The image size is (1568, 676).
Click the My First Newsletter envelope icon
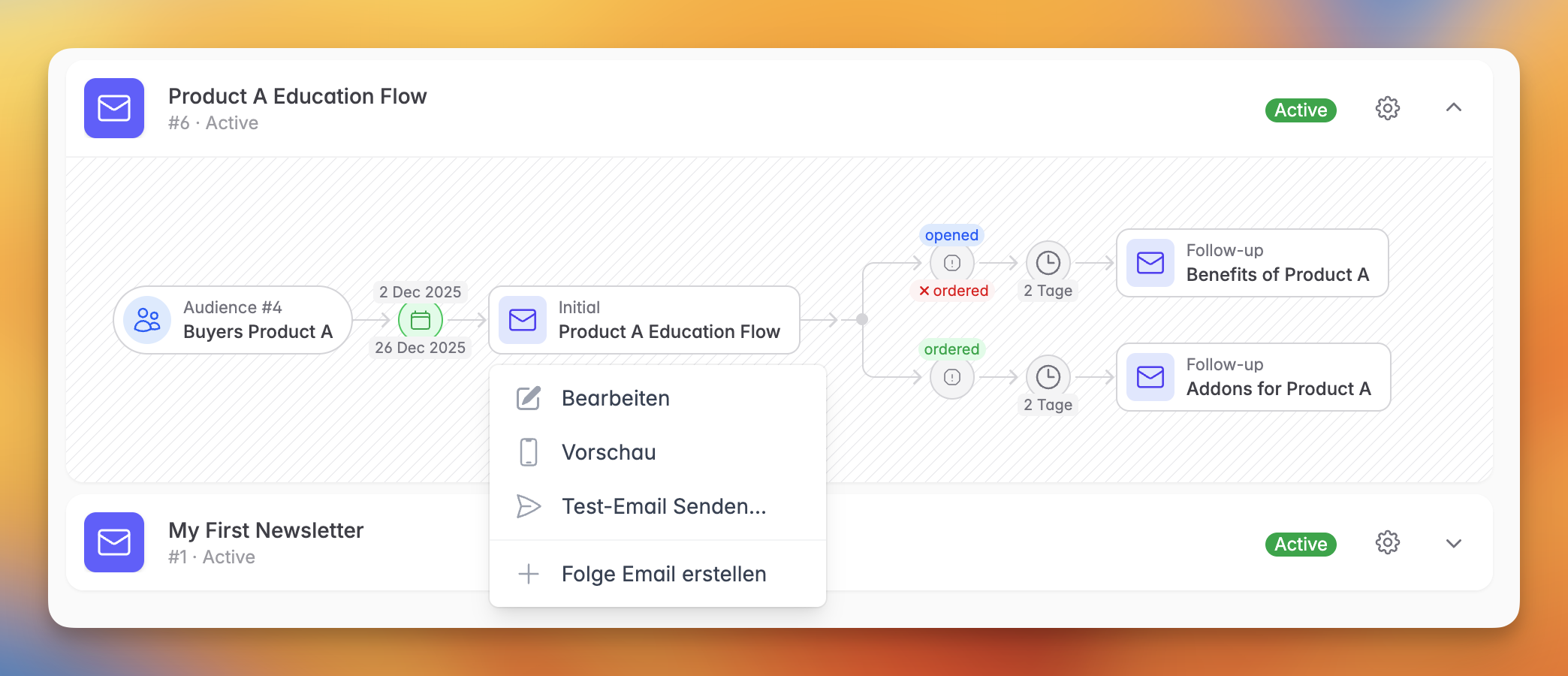click(113, 542)
